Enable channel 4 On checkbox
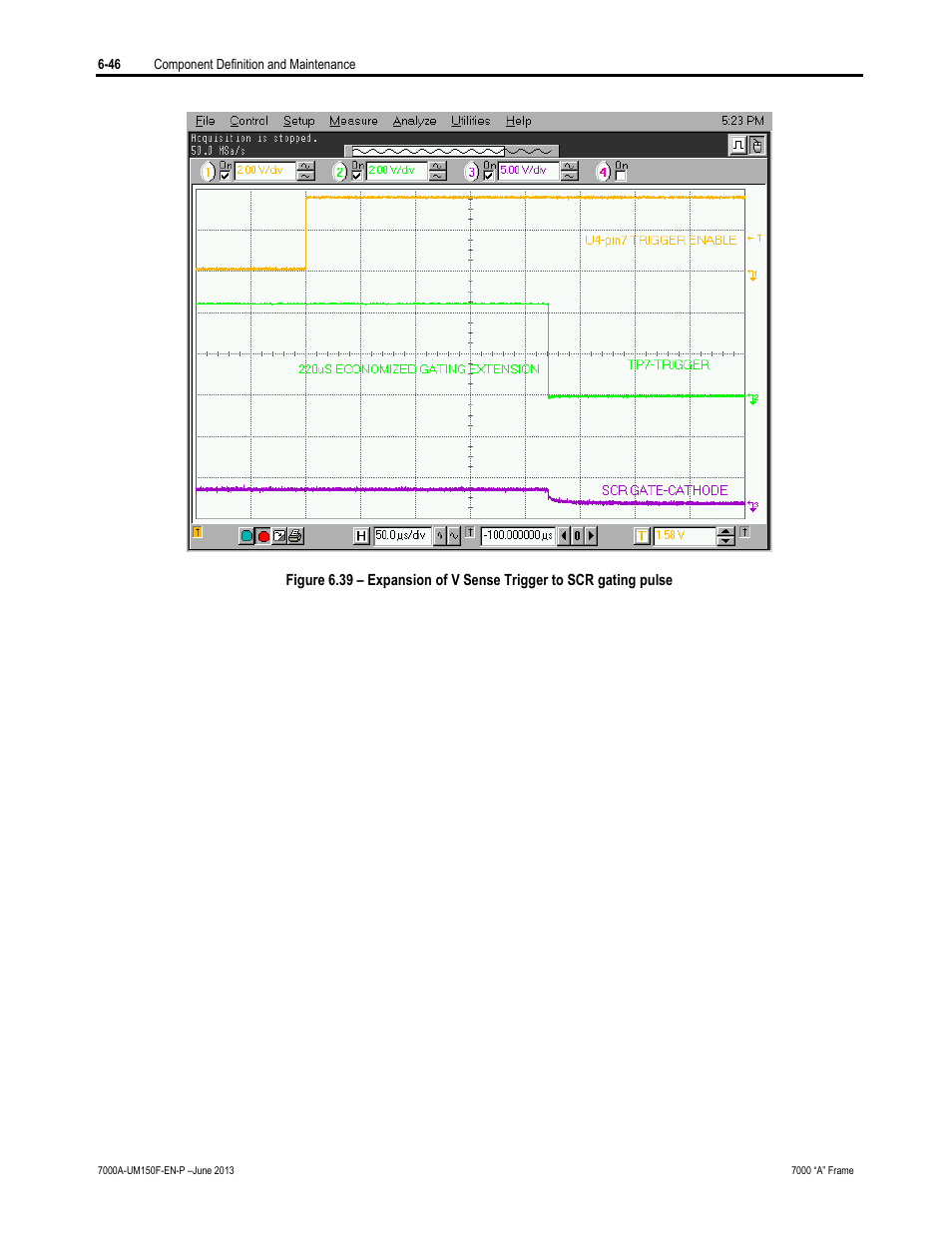This screenshot has height=1233, width=952. coord(621,176)
